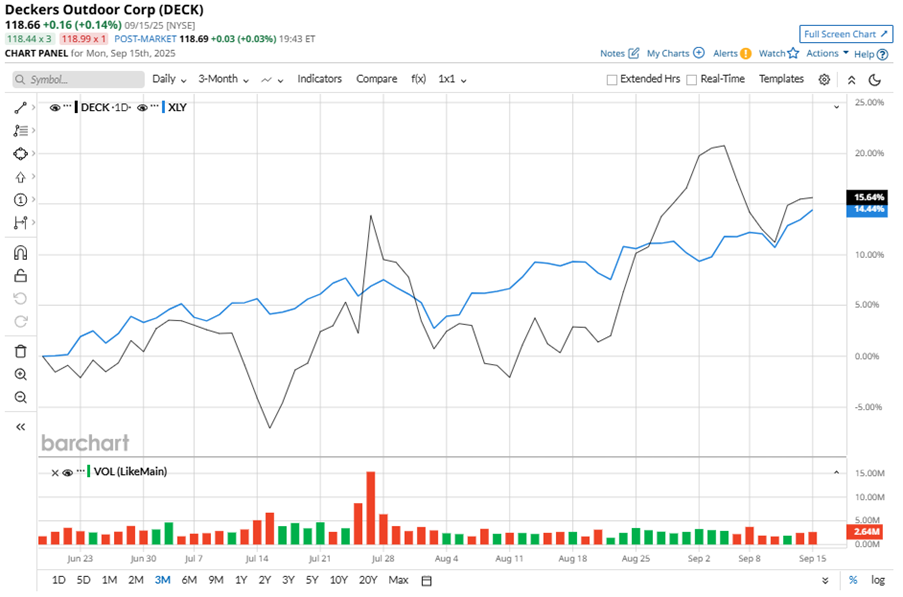This screenshot has height=597, width=903.
Task: Open the chart type line dropdown
Action: (x=272, y=80)
